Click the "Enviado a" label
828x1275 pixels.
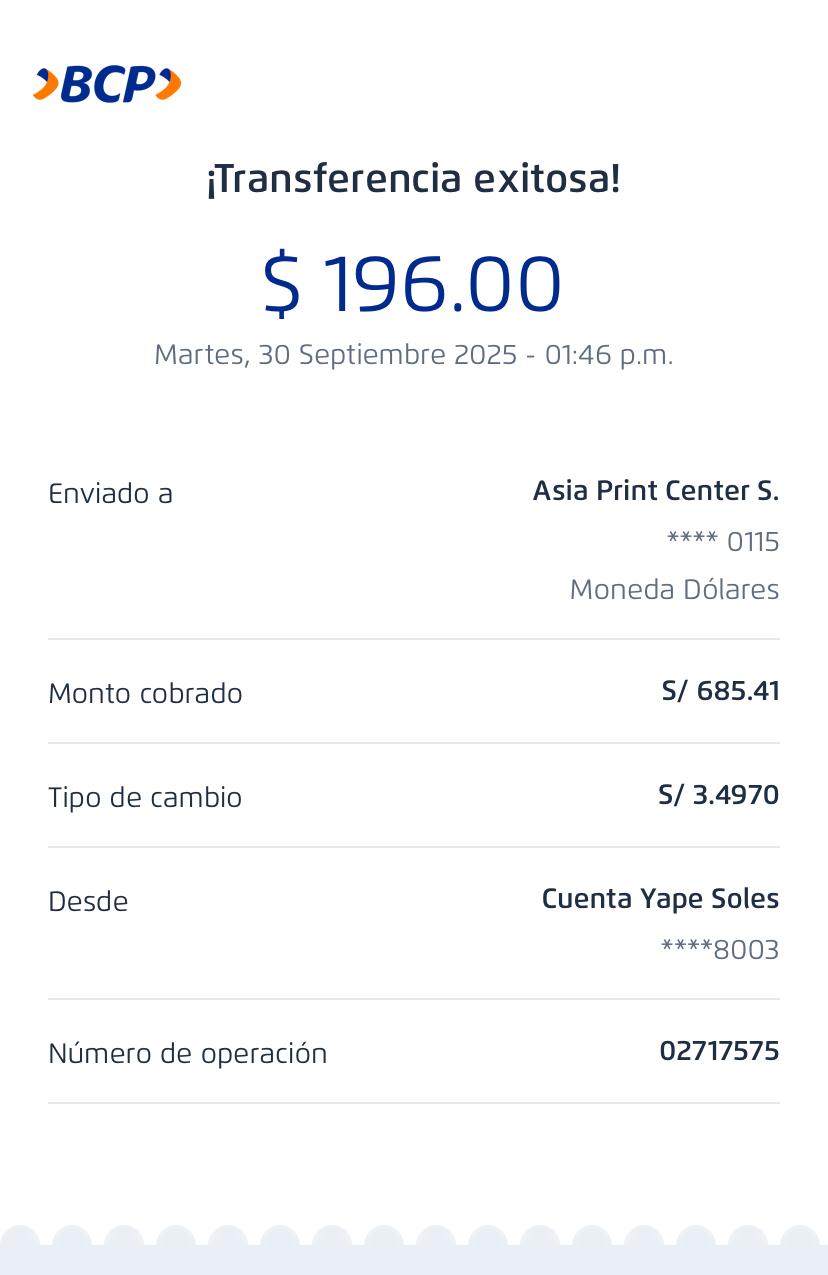click(x=110, y=494)
